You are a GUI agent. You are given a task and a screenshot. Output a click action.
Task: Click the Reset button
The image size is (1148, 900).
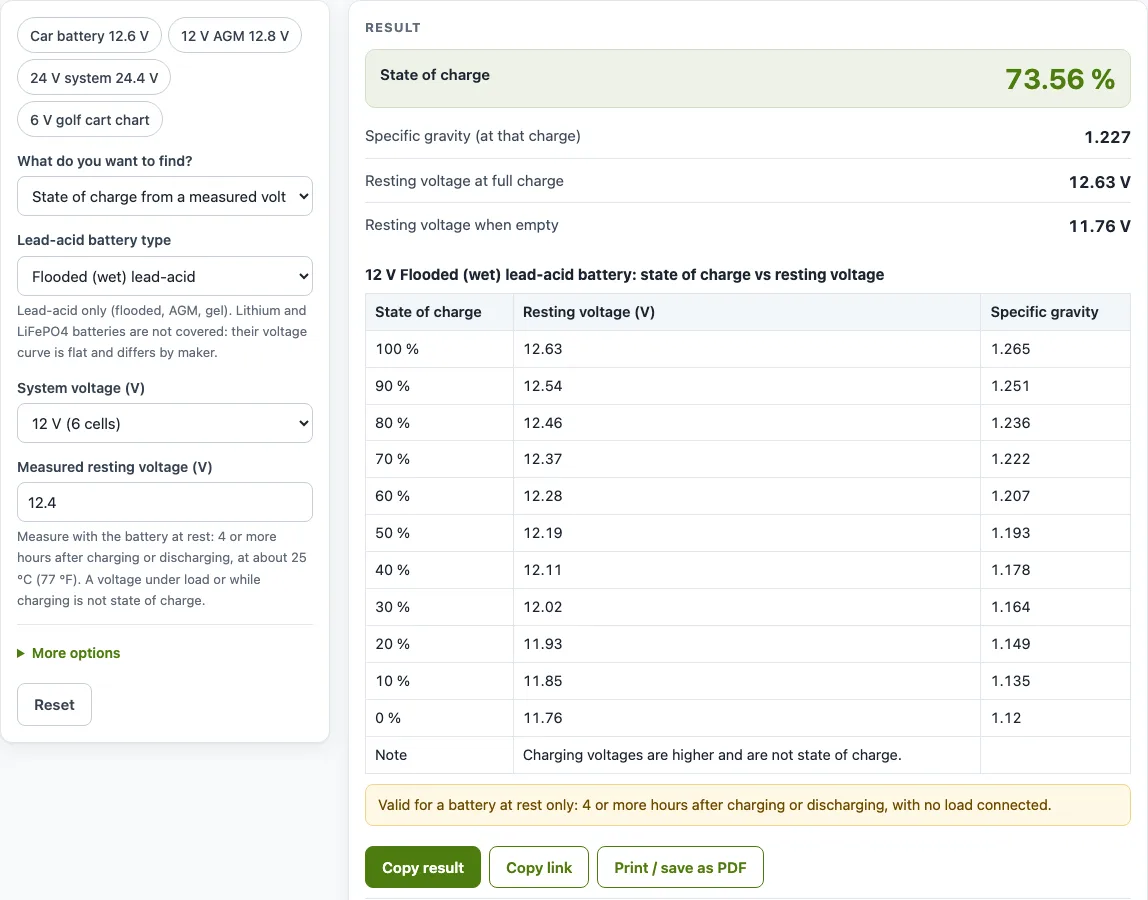pos(54,704)
